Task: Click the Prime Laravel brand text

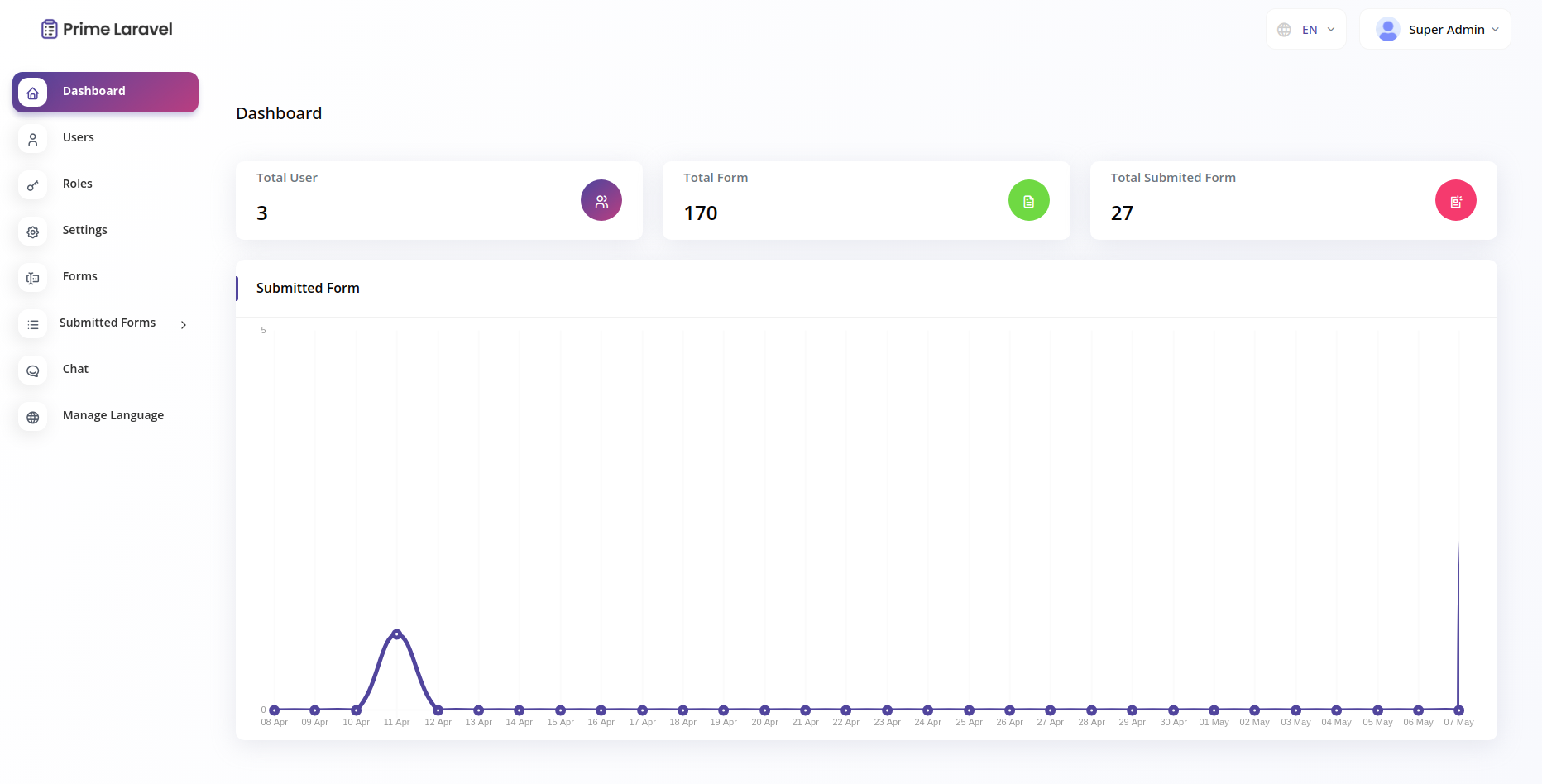Action: click(117, 30)
